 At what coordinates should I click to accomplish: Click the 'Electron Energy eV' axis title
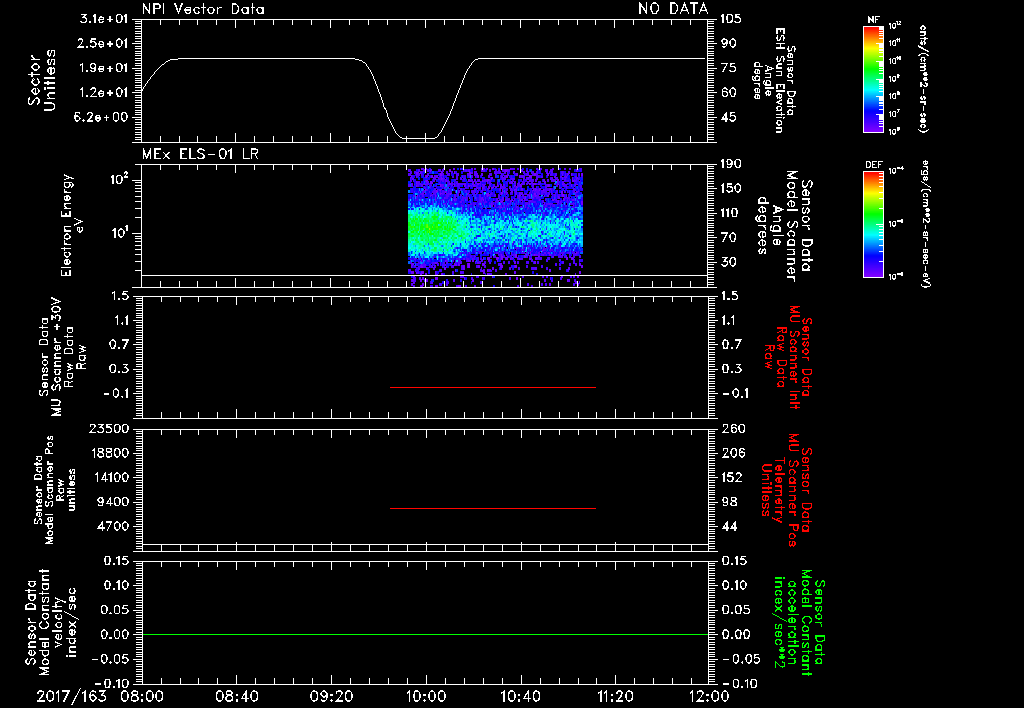pyautogui.click(x=73, y=225)
